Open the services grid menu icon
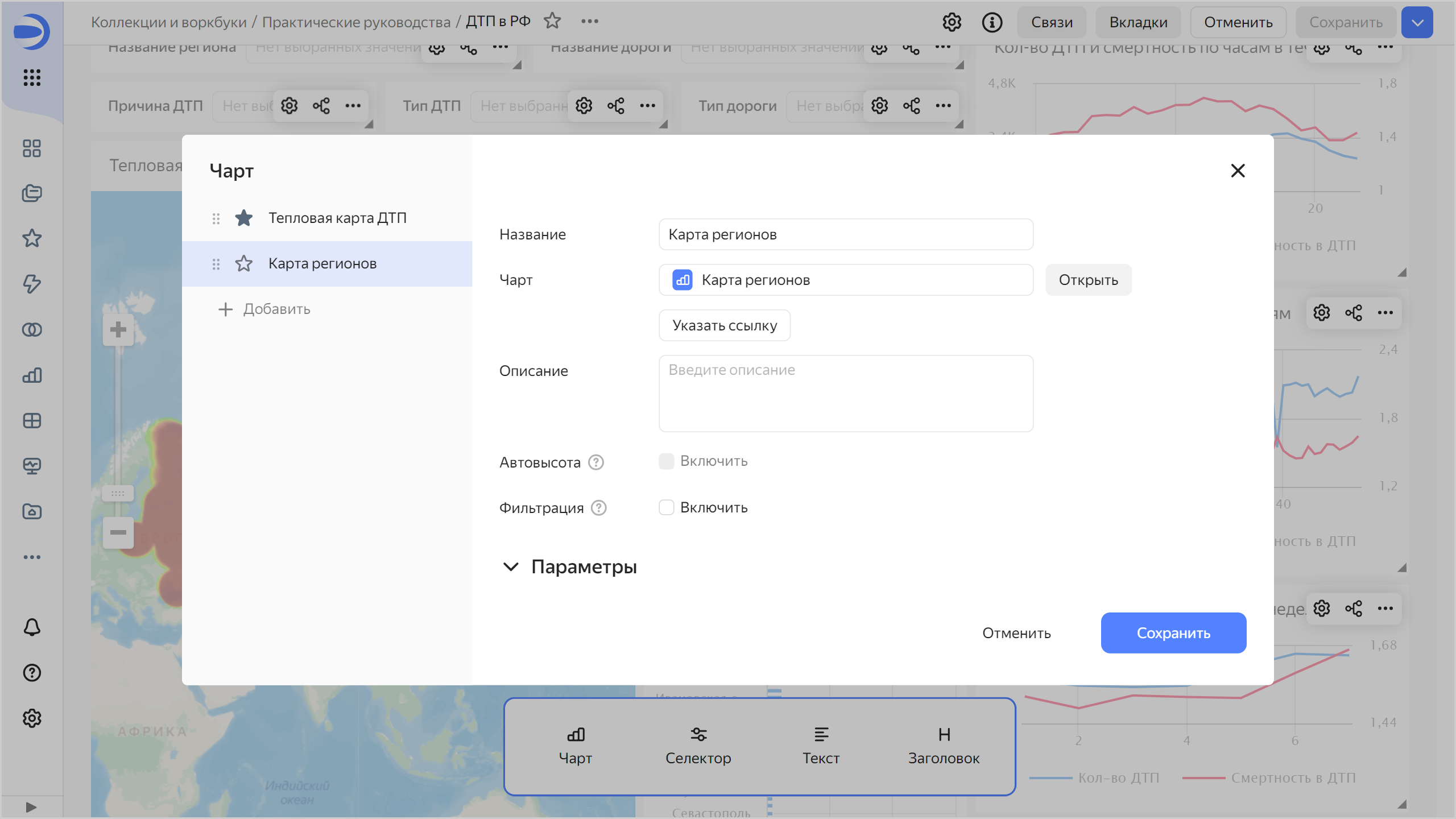Screen dimensions: 1456x819 [x=32, y=77]
